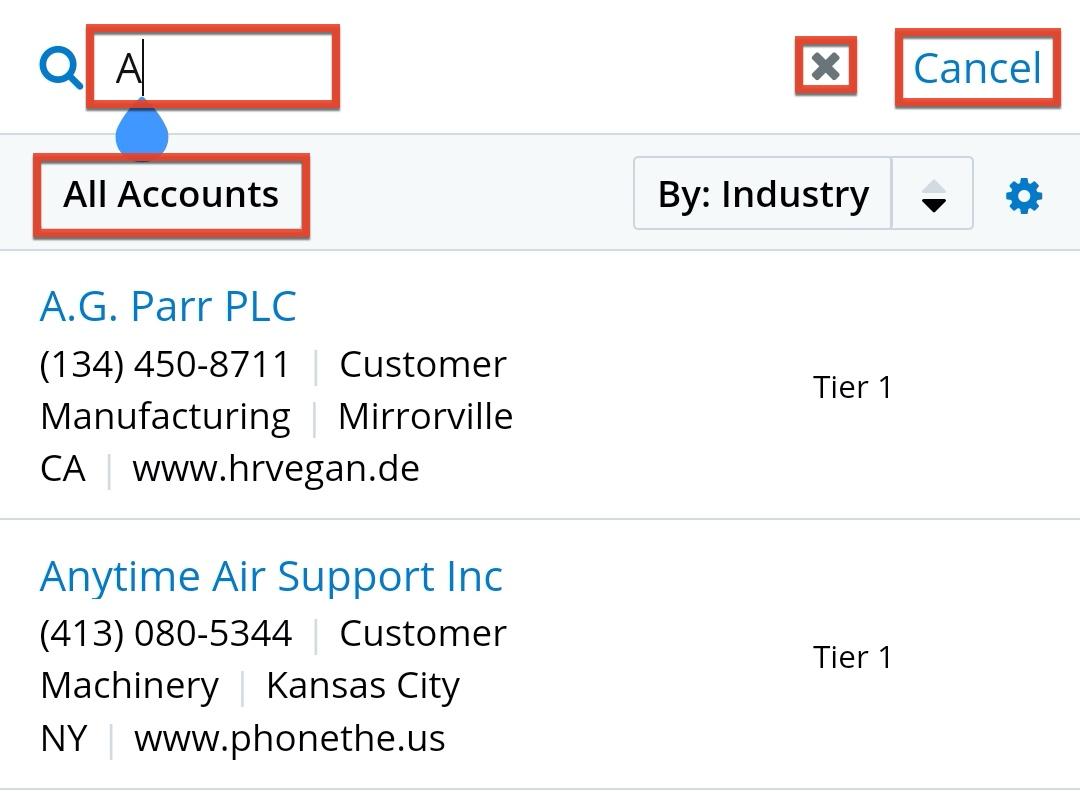Clear the search text with the X icon

click(x=826, y=67)
